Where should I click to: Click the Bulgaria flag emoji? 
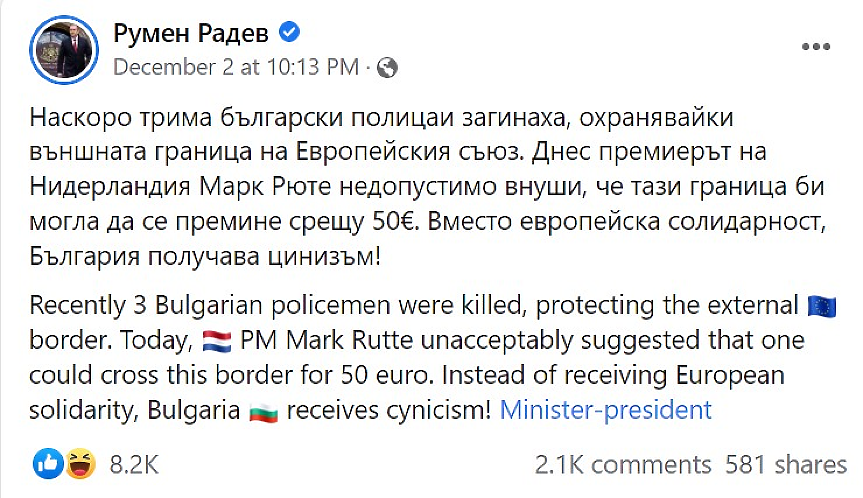(263, 411)
